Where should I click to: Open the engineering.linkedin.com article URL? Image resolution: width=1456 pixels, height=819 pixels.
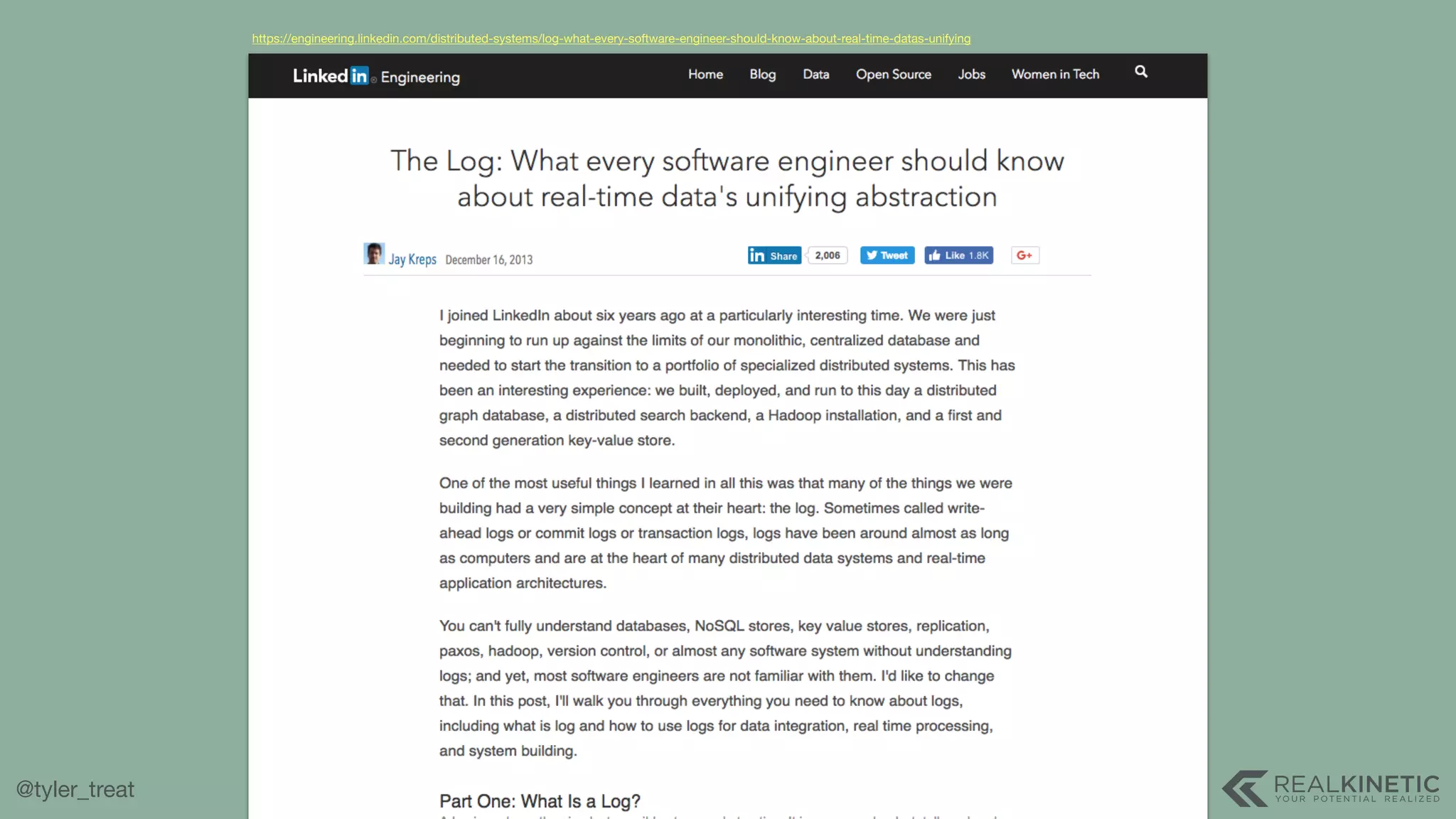pyautogui.click(x=611, y=38)
